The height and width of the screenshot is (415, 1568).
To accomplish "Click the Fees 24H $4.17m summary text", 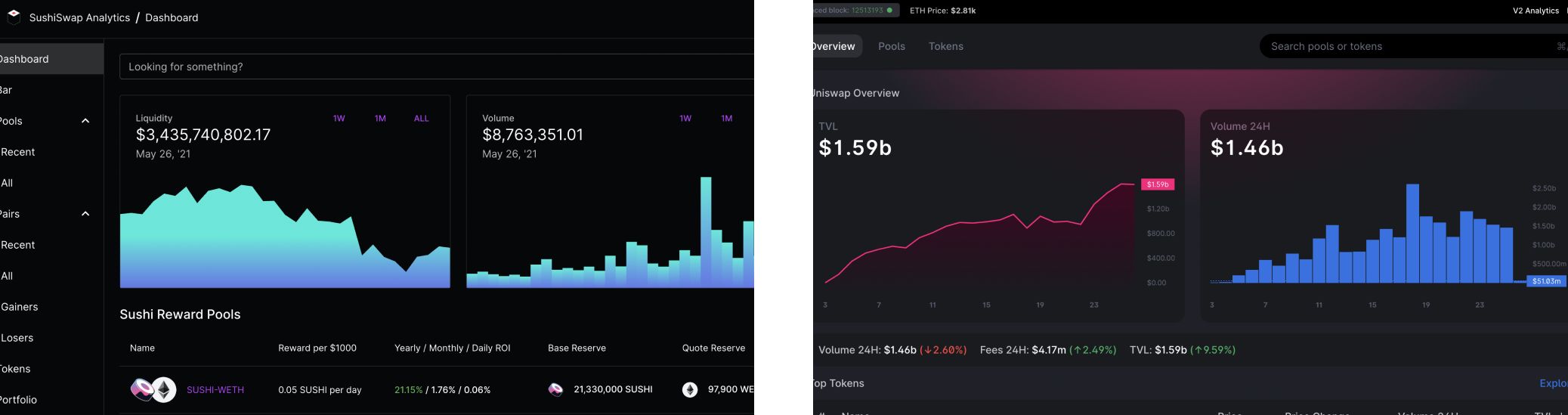I will coord(1048,350).
